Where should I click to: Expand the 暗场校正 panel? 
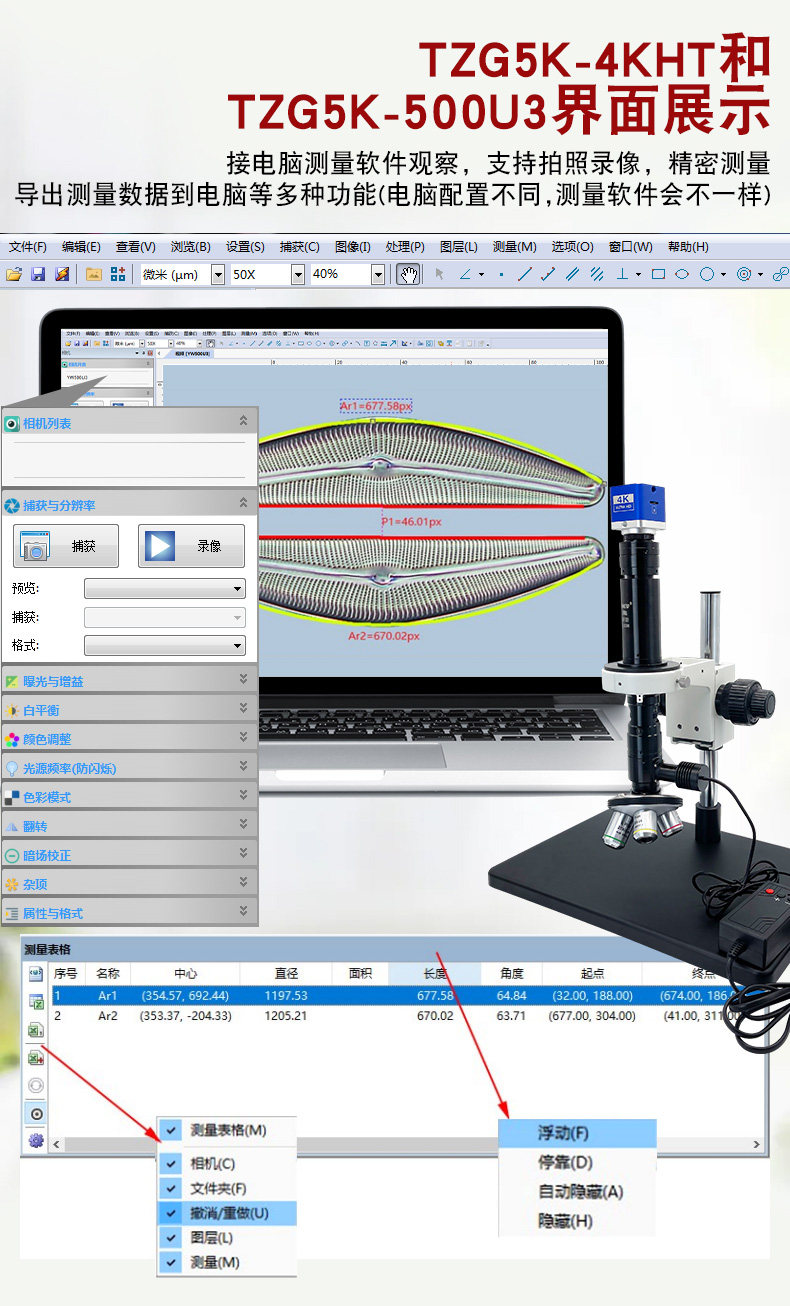243,854
